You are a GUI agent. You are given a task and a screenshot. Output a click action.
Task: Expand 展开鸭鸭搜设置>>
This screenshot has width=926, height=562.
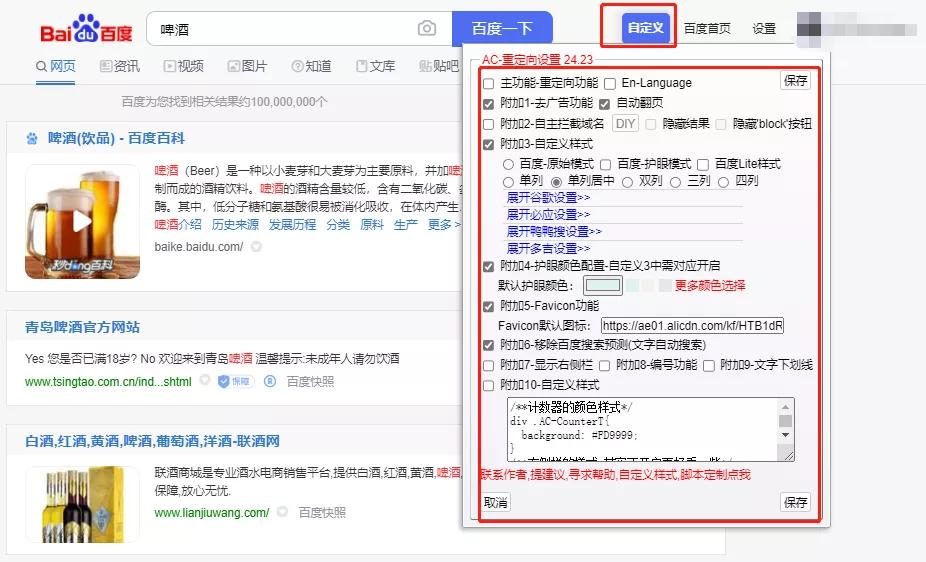coord(554,231)
